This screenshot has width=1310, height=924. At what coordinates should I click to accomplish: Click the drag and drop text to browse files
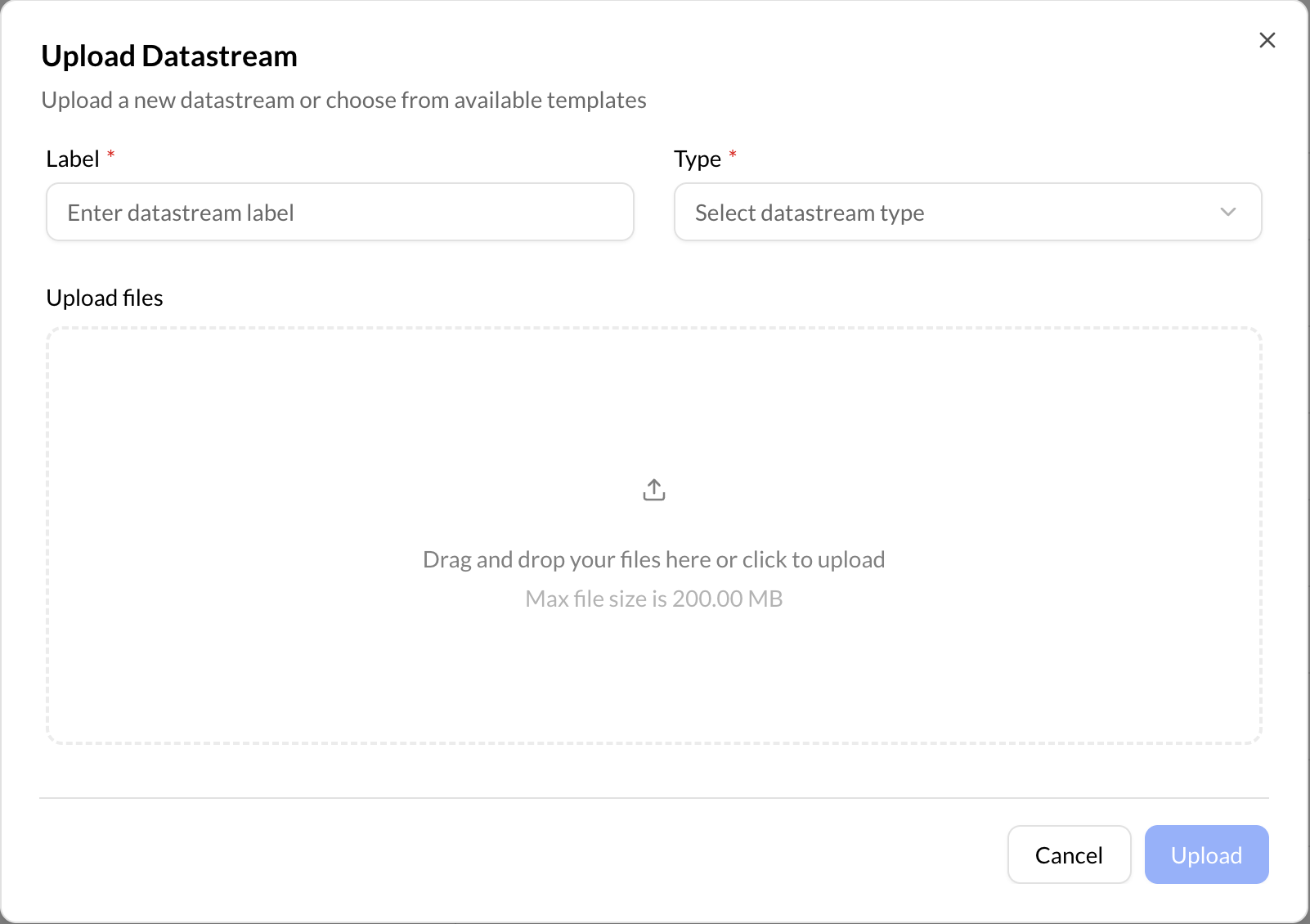click(653, 559)
